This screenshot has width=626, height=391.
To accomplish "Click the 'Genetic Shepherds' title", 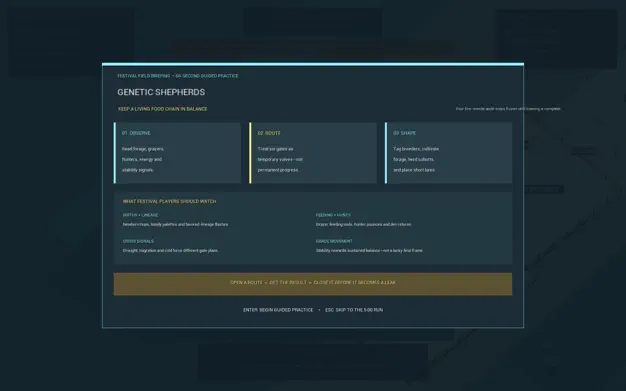I will [x=161, y=92].
